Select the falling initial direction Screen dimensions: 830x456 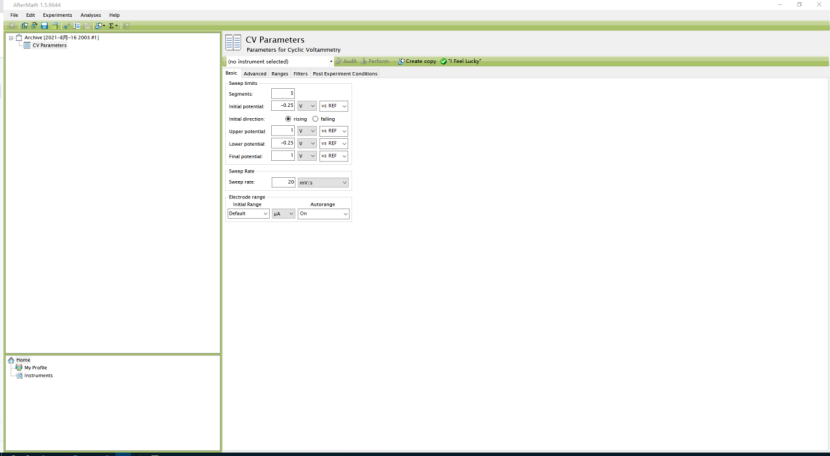pos(315,119)
